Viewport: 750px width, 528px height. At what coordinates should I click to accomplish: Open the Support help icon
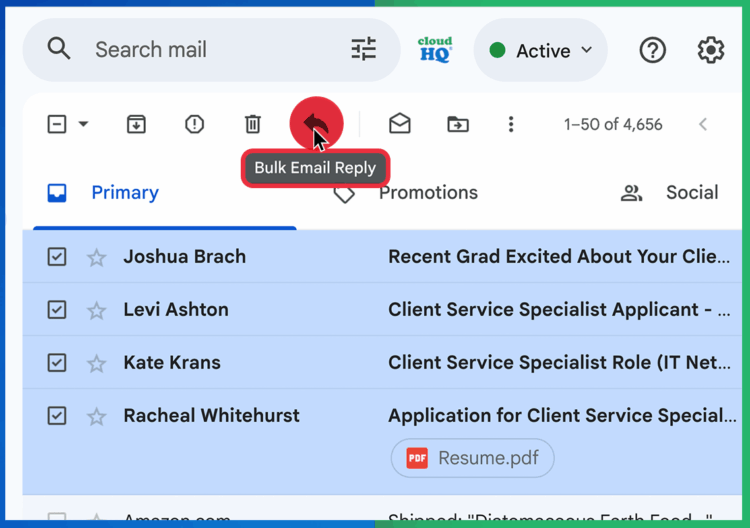[653, 50]
